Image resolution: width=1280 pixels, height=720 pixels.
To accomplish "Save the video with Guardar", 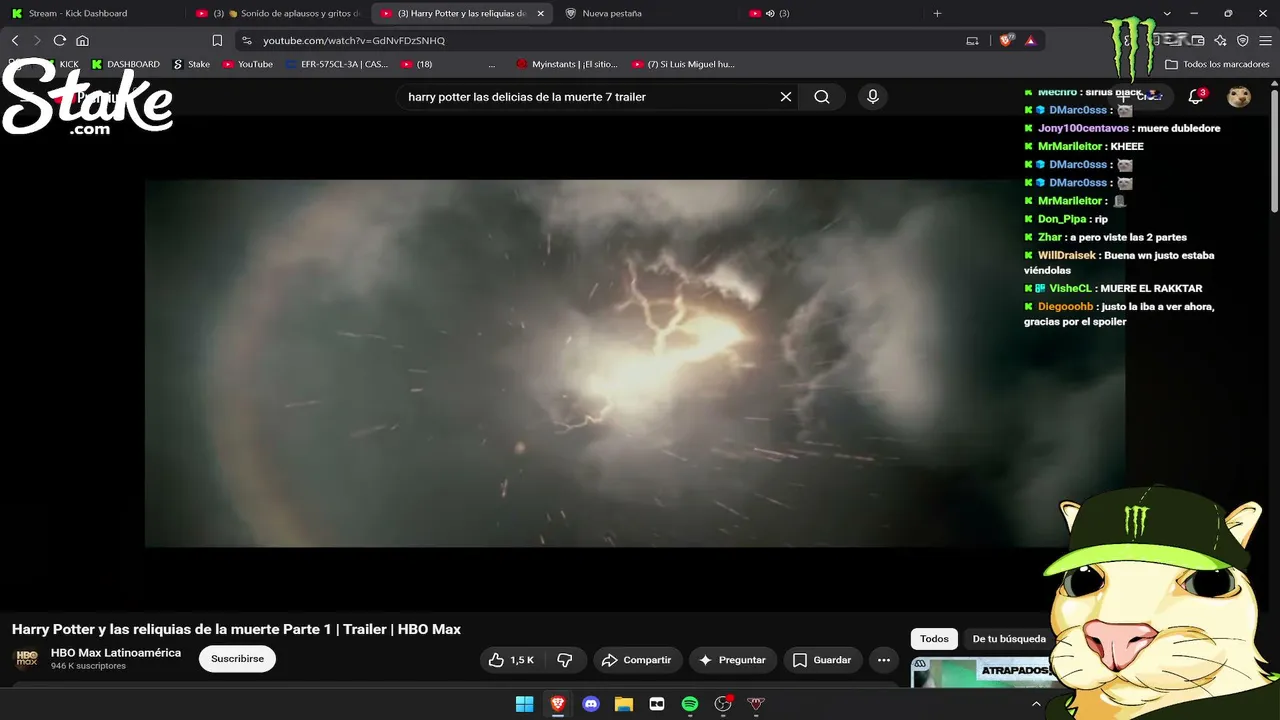I will [822, 660].
